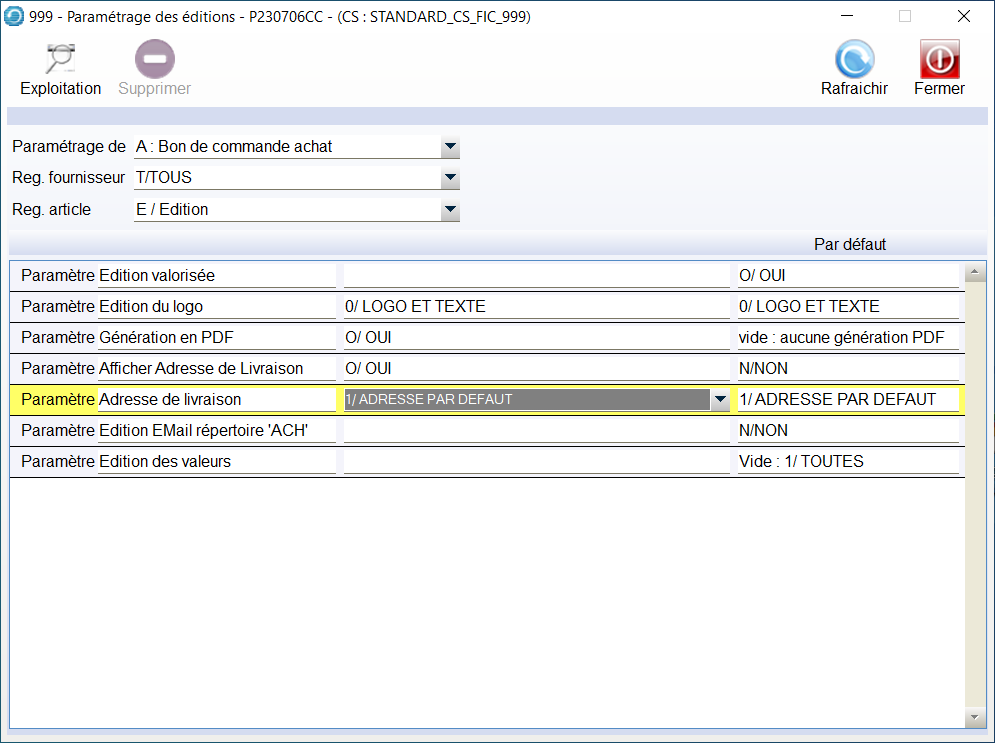This screenshot has height=743, width=995.
Task: Click the application logo in the title bar
Action: tap(15, 16)
